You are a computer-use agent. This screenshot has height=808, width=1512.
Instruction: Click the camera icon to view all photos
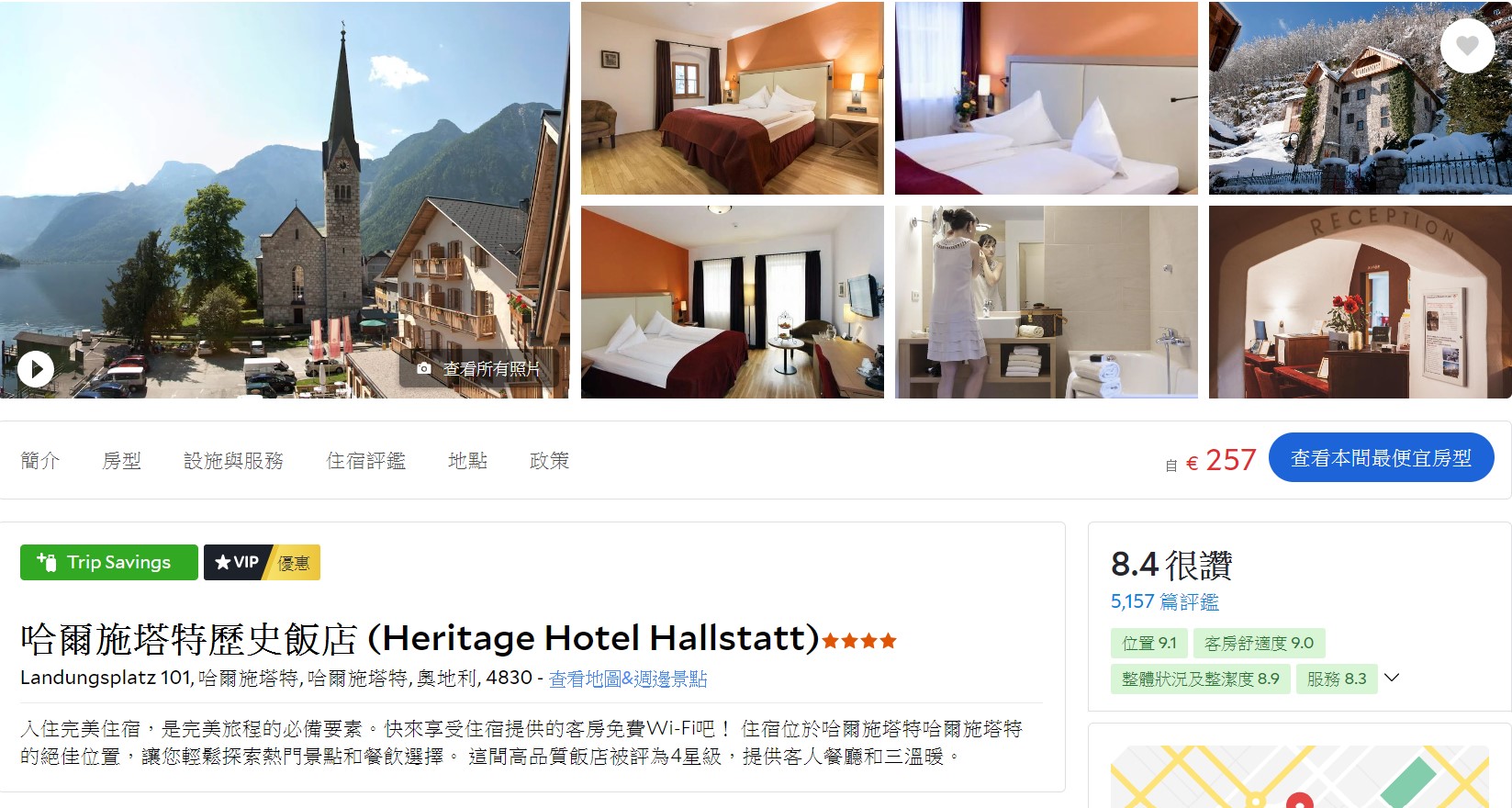point(423,368)
